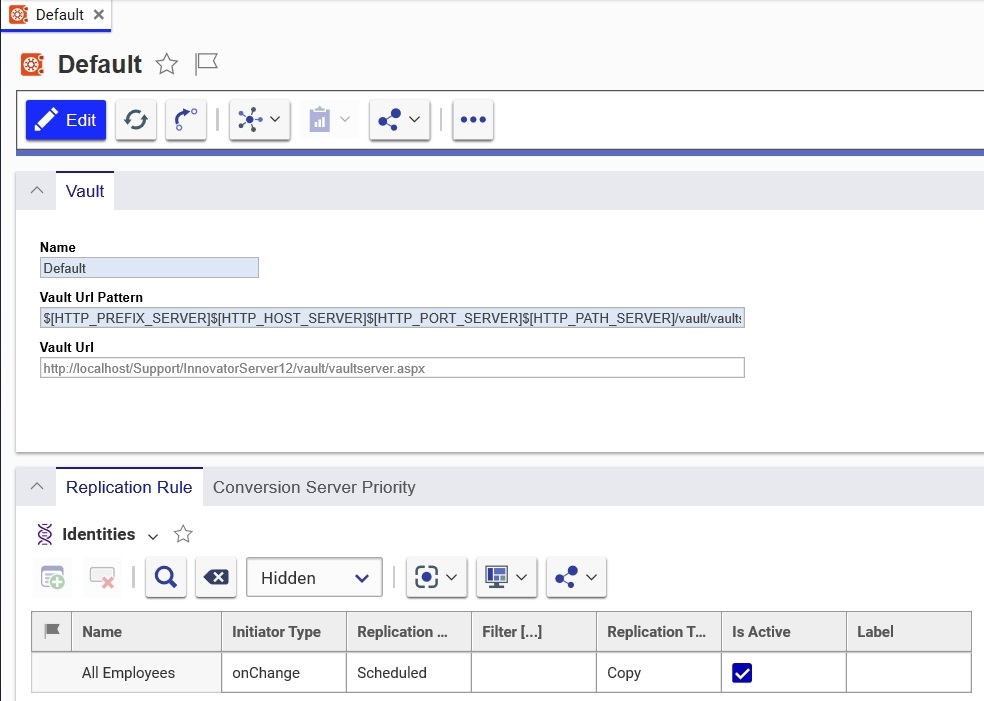
Task: Click the Identities DNA icon
Action: point(45,534)
